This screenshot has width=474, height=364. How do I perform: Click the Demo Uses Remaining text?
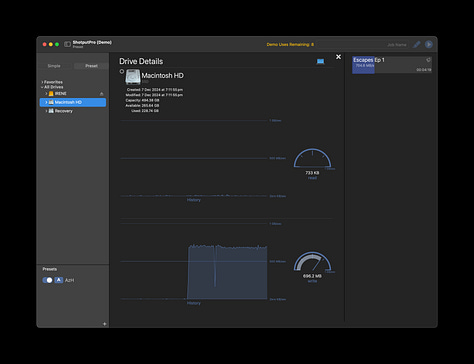290,45
